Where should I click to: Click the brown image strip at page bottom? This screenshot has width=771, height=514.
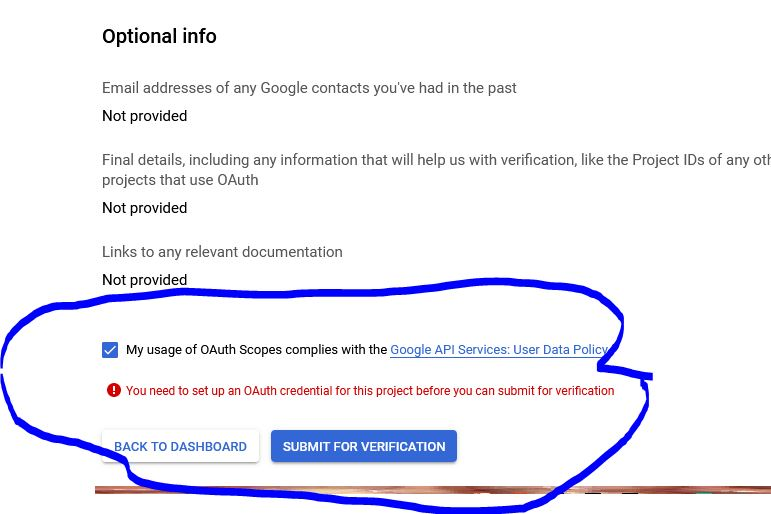(433, 490)
